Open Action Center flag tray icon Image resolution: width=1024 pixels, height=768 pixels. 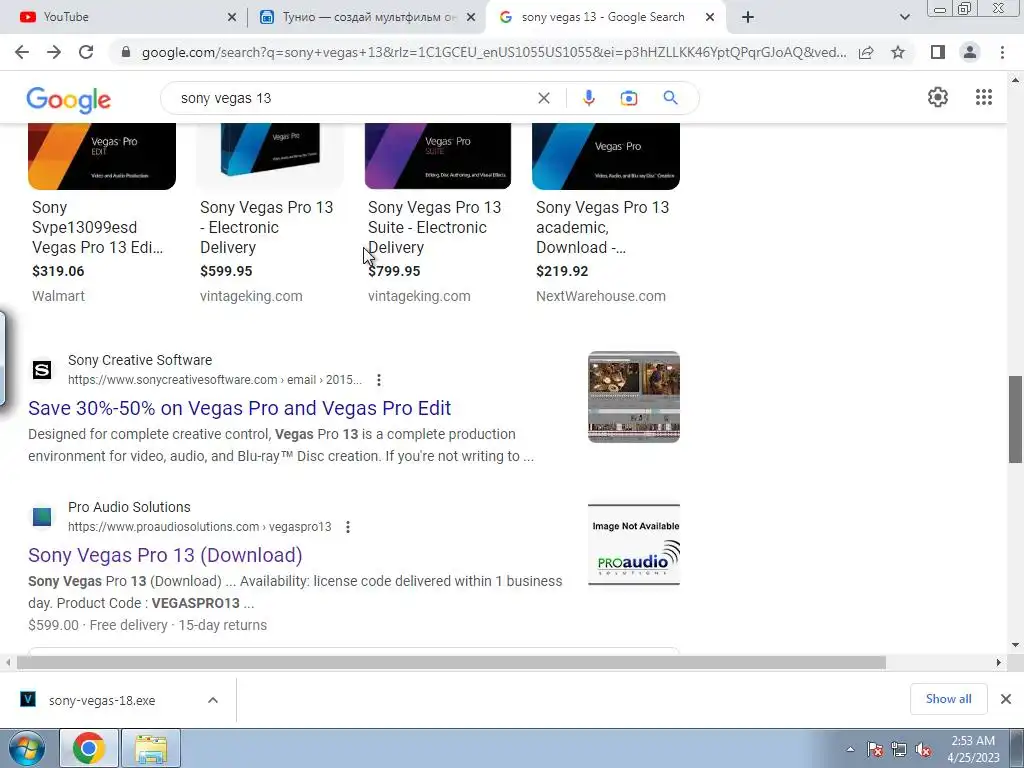coord(875,750)
